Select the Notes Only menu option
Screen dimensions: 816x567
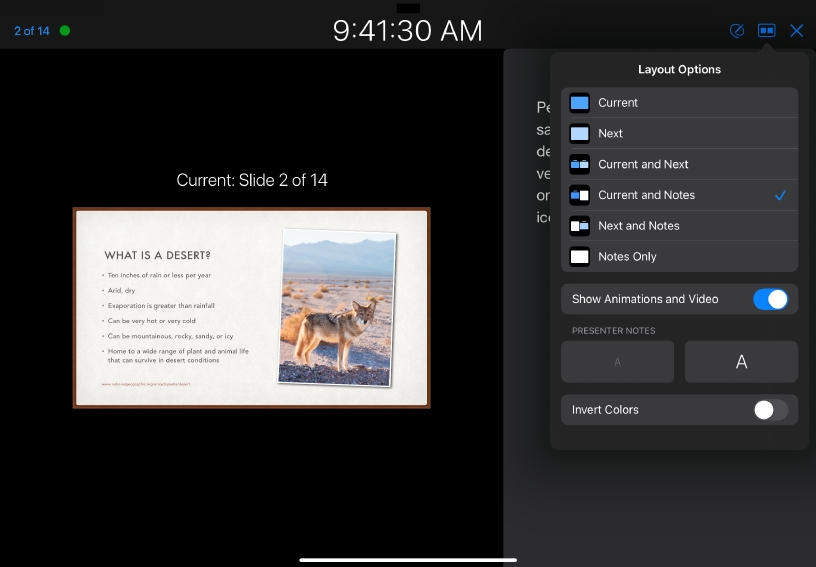627,257
